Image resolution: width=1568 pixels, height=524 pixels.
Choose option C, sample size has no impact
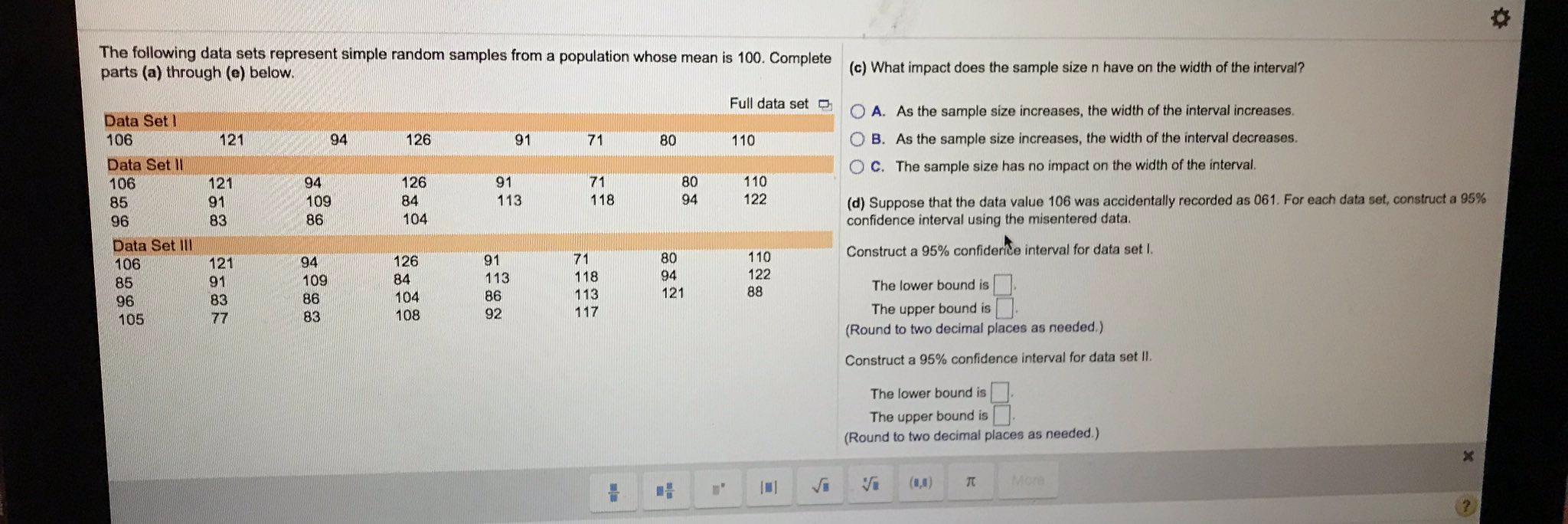pos(858,164)
